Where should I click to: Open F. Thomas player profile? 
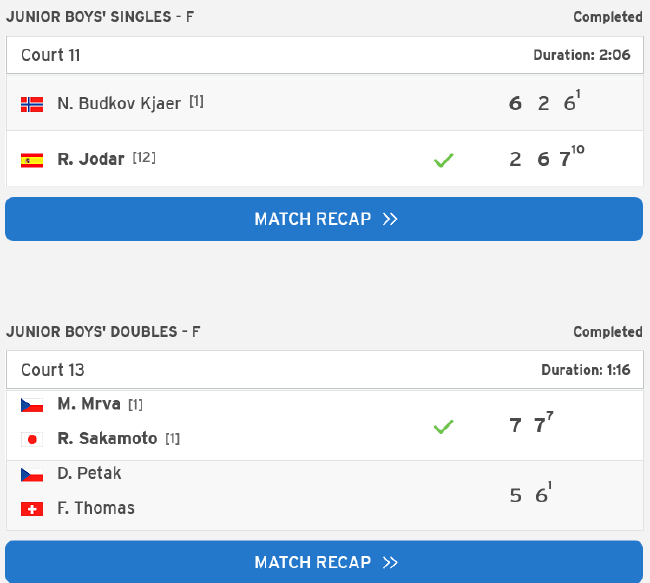[96, 509]
